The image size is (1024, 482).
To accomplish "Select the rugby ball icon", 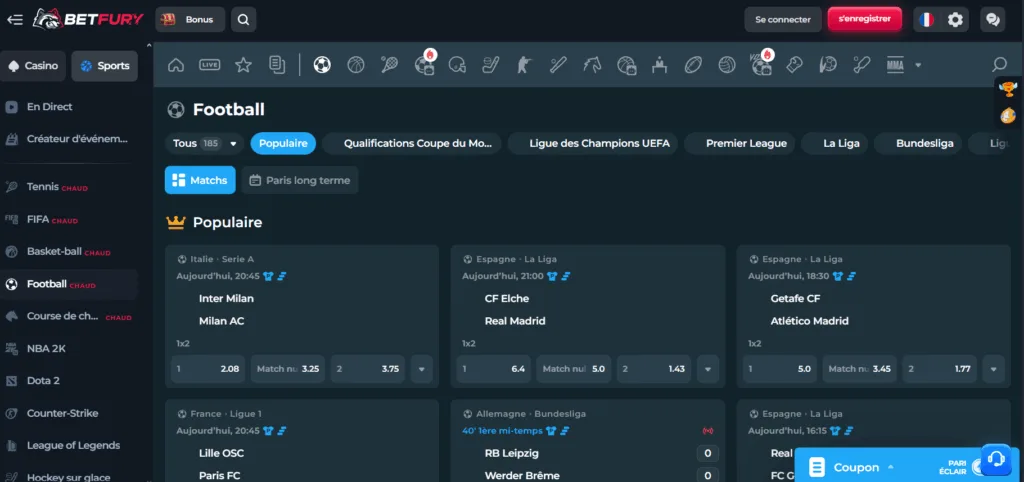I will click(x=693, y=65).
